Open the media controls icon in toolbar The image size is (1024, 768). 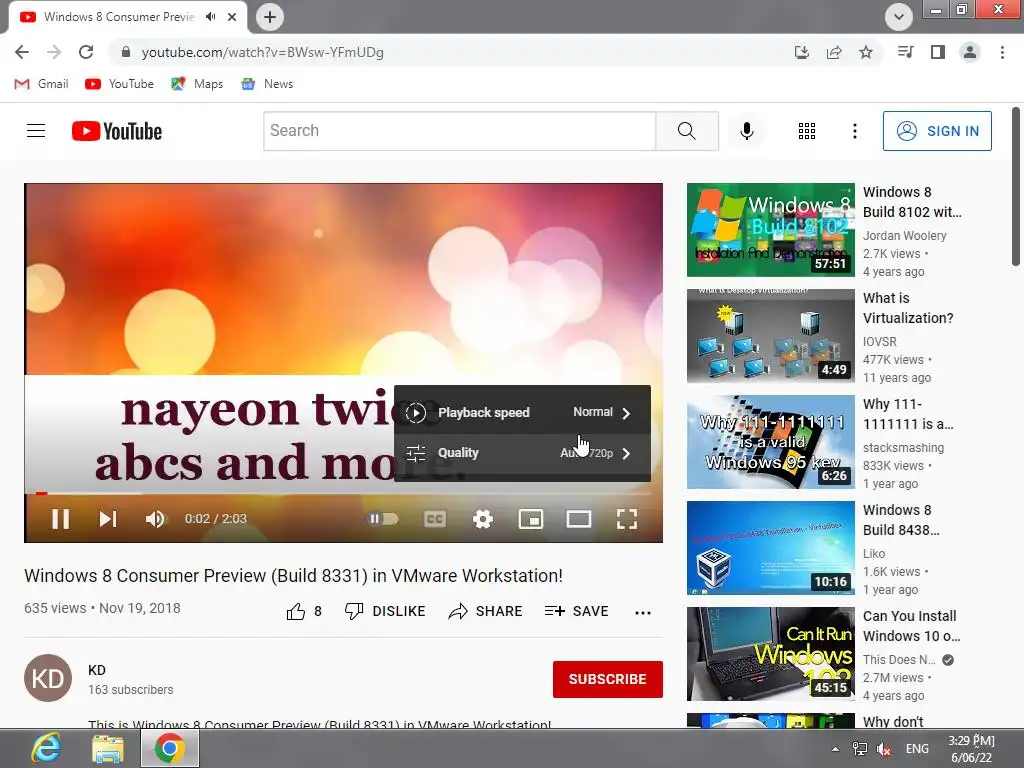coord(905,52)
